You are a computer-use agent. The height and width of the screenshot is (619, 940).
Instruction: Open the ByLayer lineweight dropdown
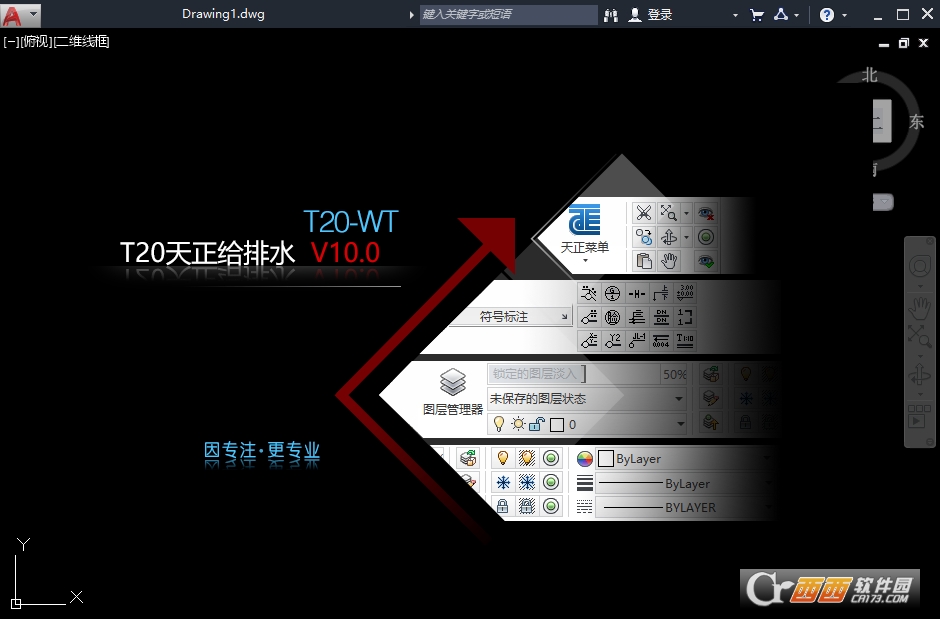click(x=683, y=484)
